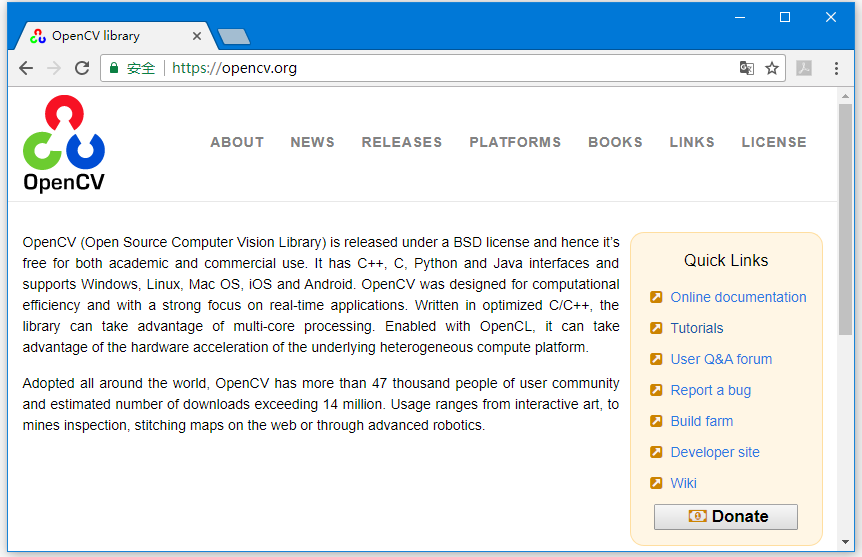The height and width of the screenshot is (557, 862).
Task: Close the OpenCV library tab
Action: (x=197, y=36)
